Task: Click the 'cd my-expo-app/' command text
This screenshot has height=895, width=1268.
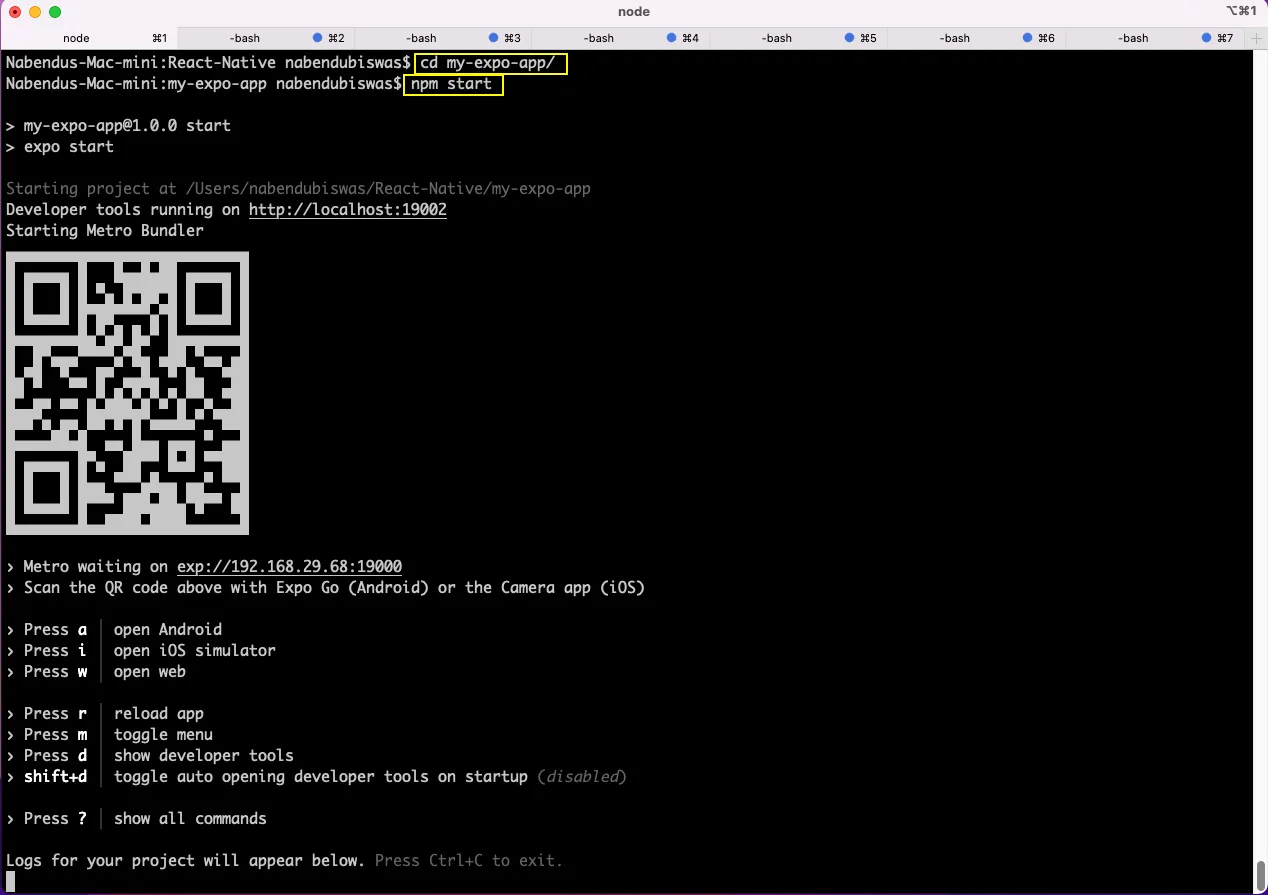Action: (488, 63)
